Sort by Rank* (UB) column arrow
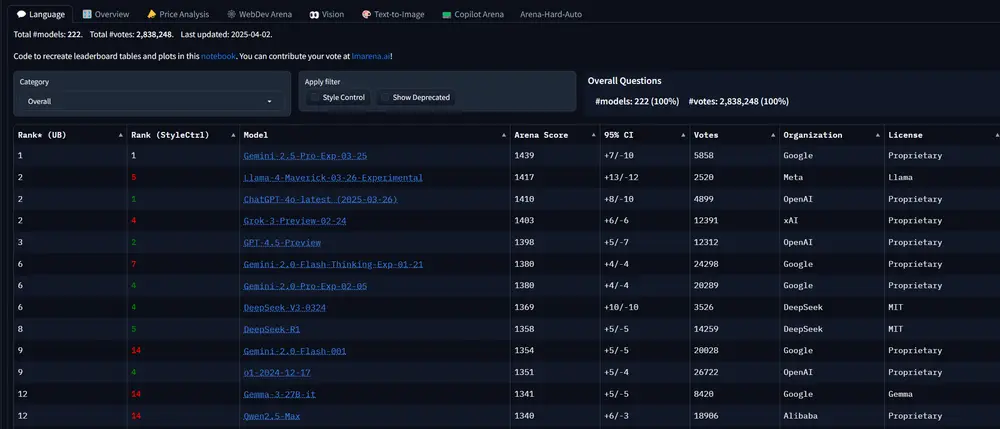Viewport: 1000px width, 429px height. point(121,135)
